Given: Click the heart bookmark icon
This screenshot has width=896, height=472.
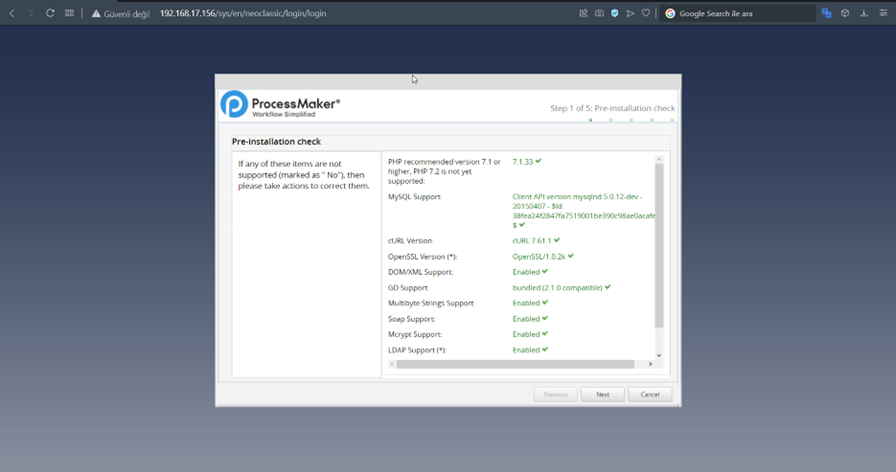Looking at the screenshot, I should (x=645, y=13).
